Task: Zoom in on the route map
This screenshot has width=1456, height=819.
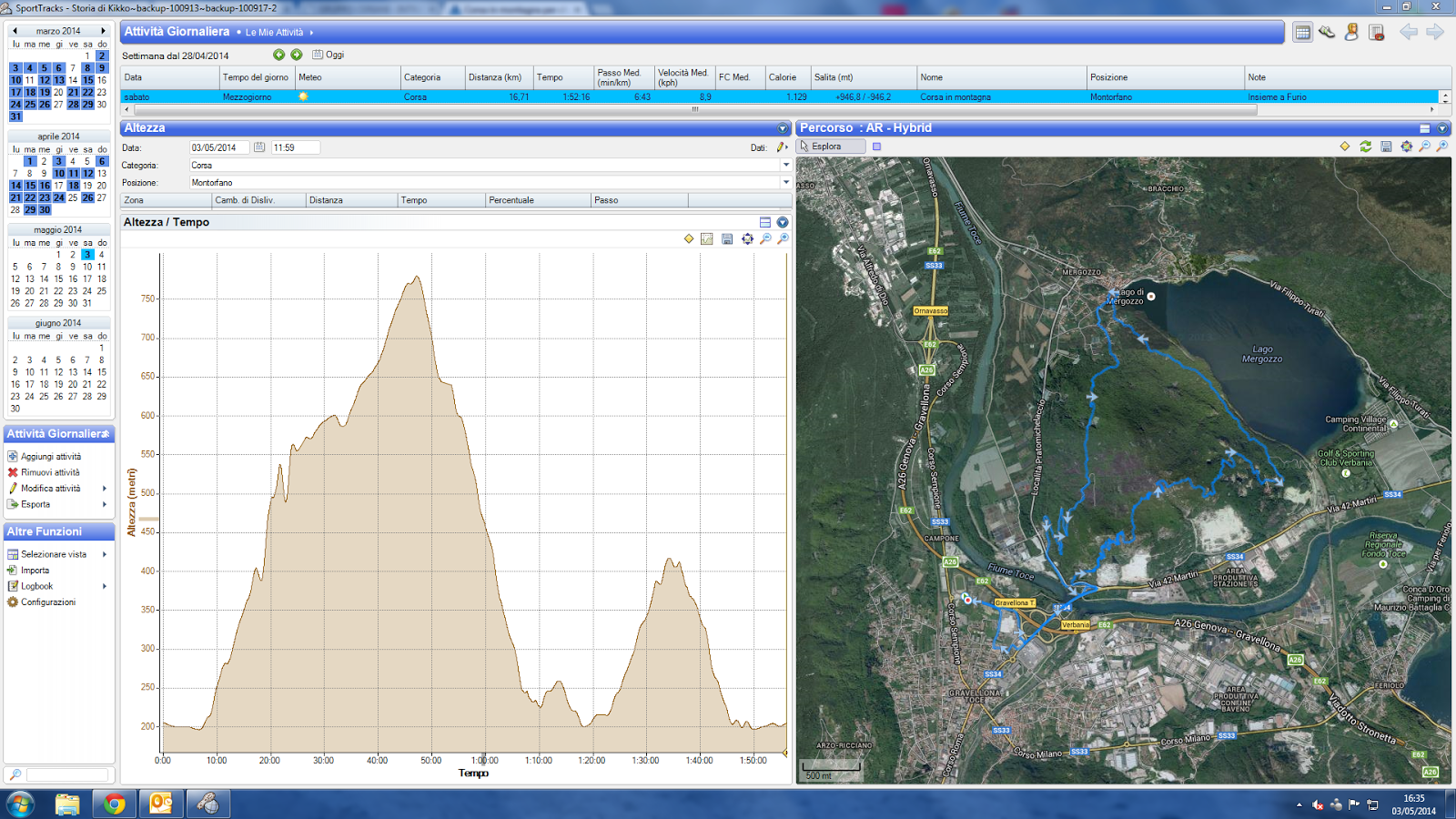Action: pyautogui.click(x=1442, y=147)
